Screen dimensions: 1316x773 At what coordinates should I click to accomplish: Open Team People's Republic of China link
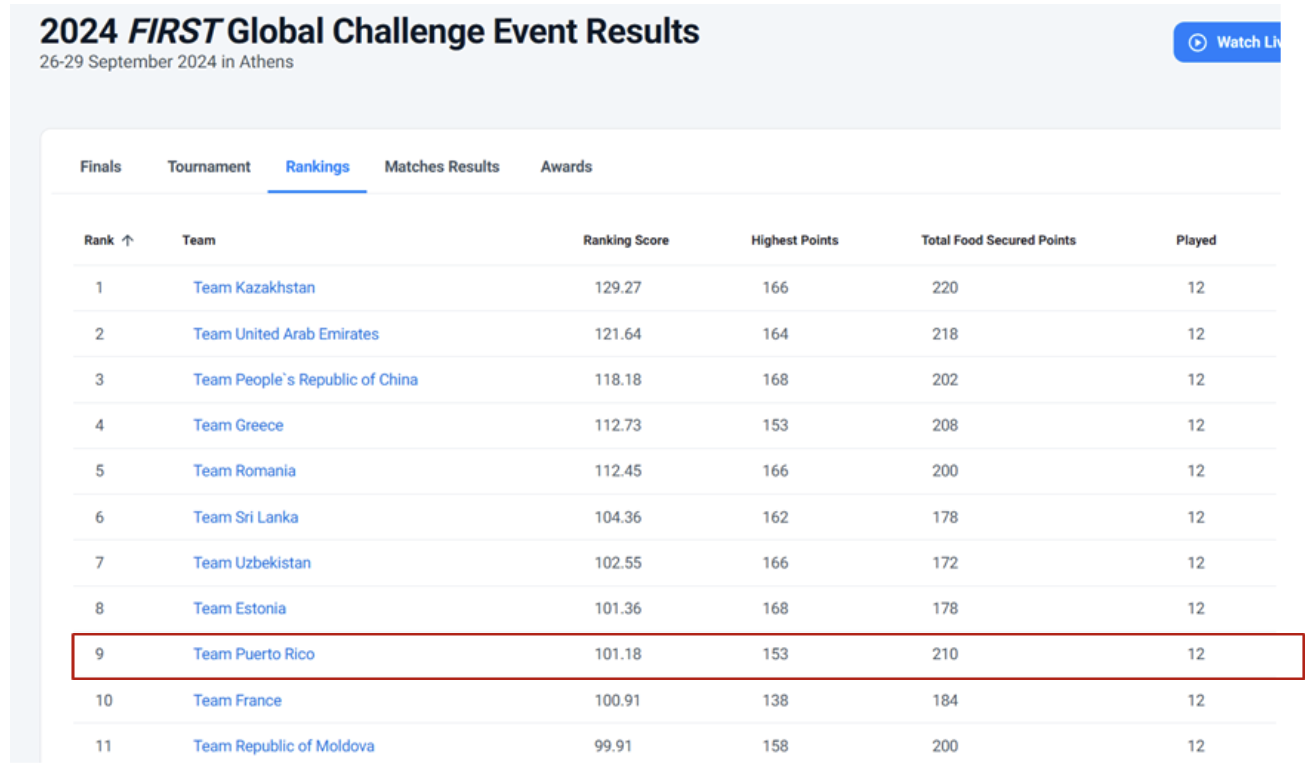coord(305,380)
